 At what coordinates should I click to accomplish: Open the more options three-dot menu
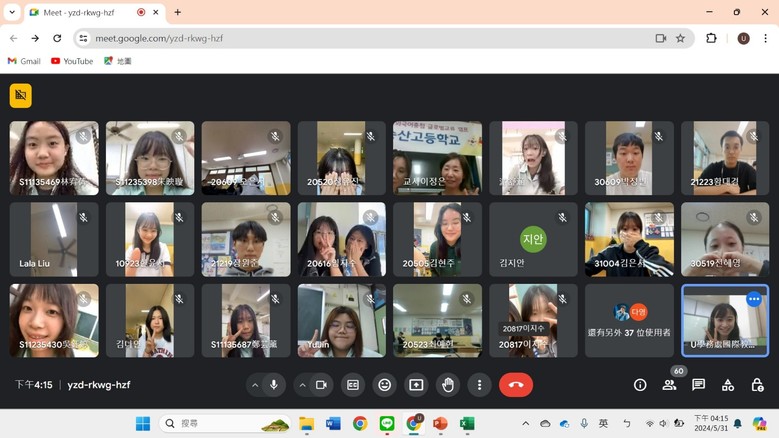[x=479, y=385]
